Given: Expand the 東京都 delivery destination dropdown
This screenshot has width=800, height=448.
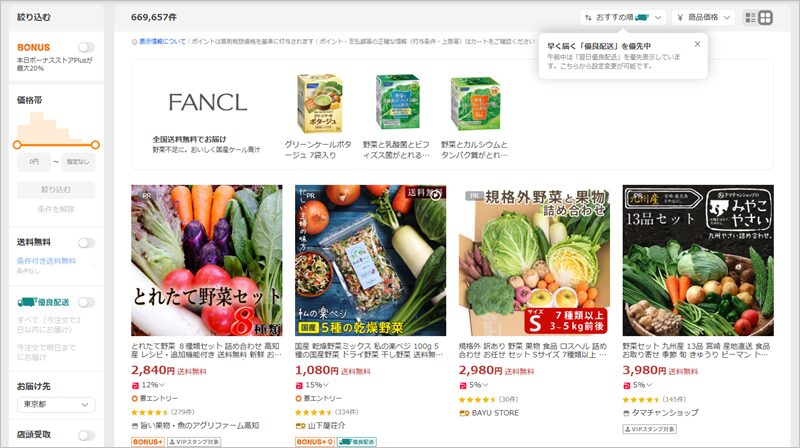Looking at the screenshot, I should click(x=56, y=405).
